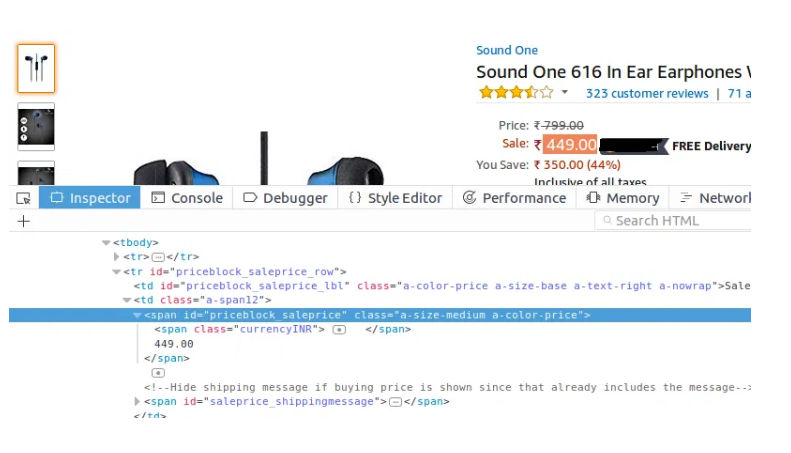Activate the element picker tool
Screen dimensions: 791x453
pyautogui.click(x=24, y=198)
